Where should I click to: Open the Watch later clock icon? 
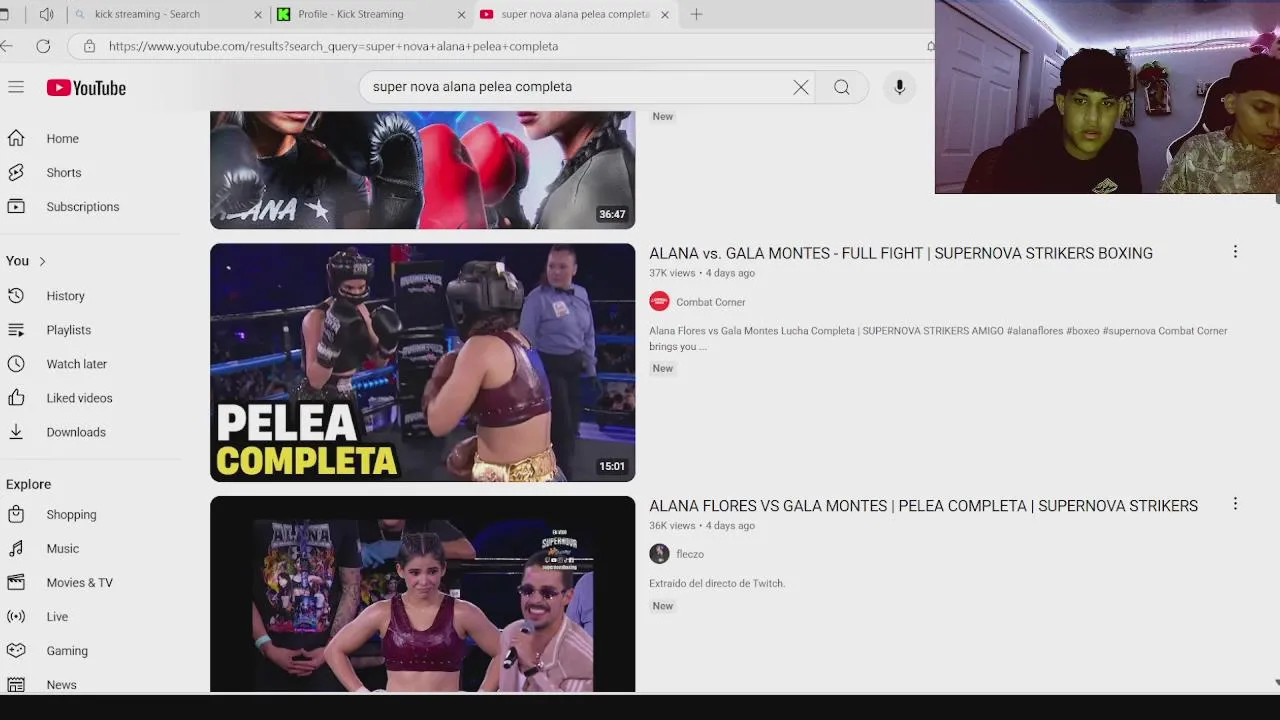[16, 363]
